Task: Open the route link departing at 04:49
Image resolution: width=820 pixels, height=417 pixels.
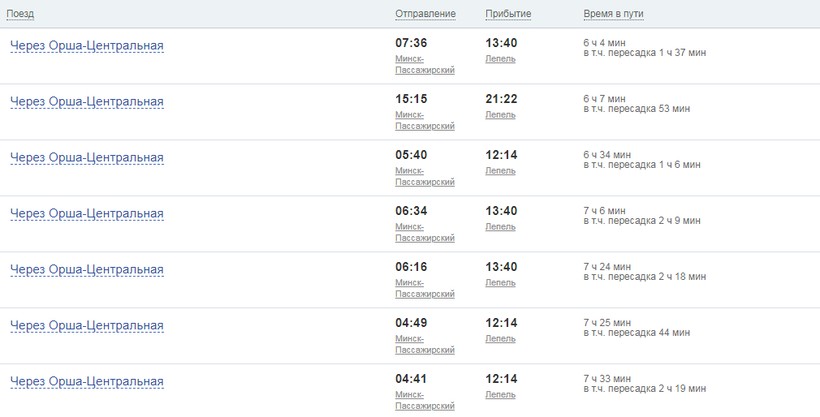Action: (x=86, y=326)
